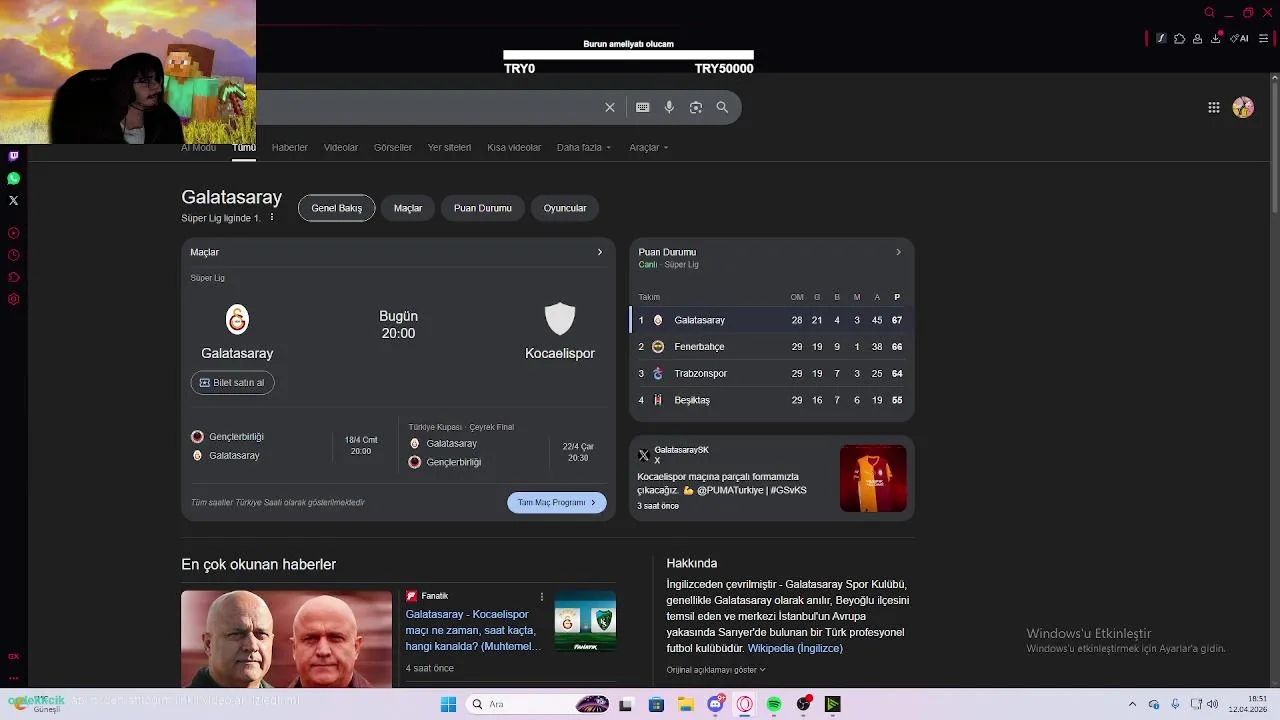Click the 'Tam Maç Programı' button
Image resolution: width=1280 pixels, height=720 pixels.
[x=556, y=502]
